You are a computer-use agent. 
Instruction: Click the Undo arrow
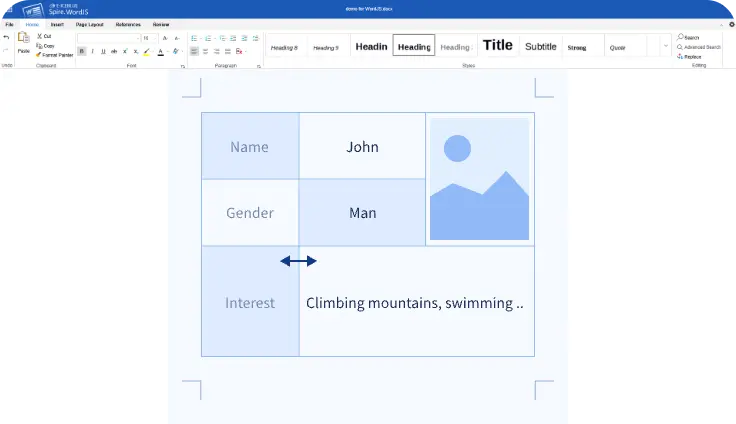pyautogui.click(x=6, y=38)
